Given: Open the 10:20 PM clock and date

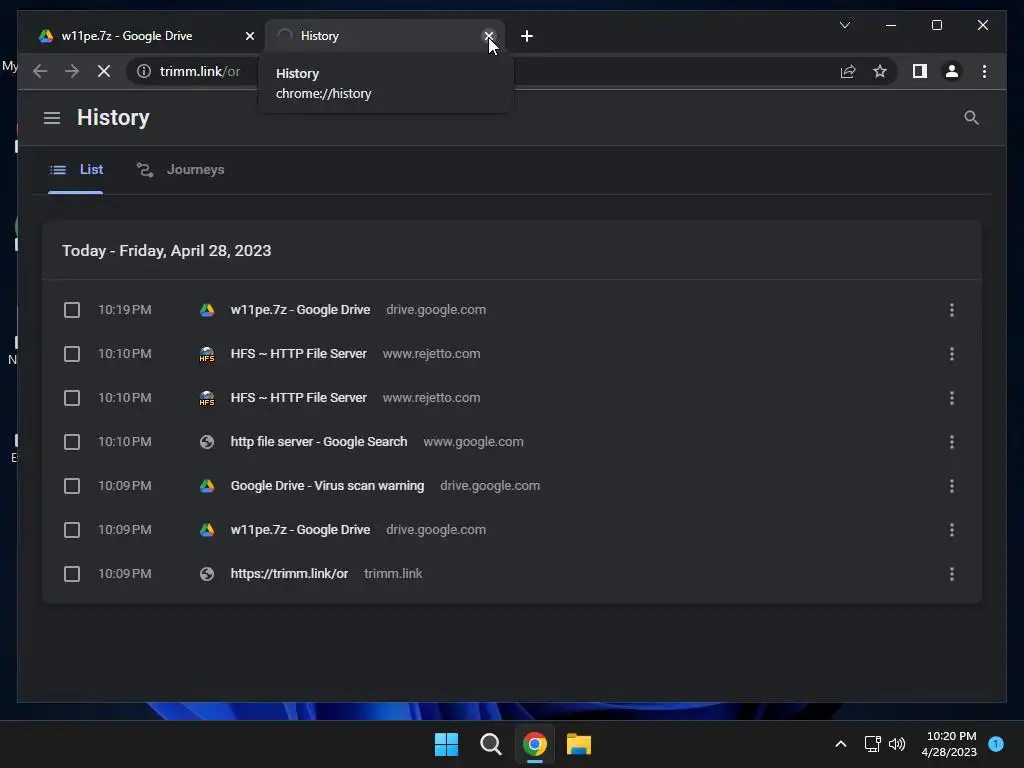Looking at the screenshot, I should 950,744.
